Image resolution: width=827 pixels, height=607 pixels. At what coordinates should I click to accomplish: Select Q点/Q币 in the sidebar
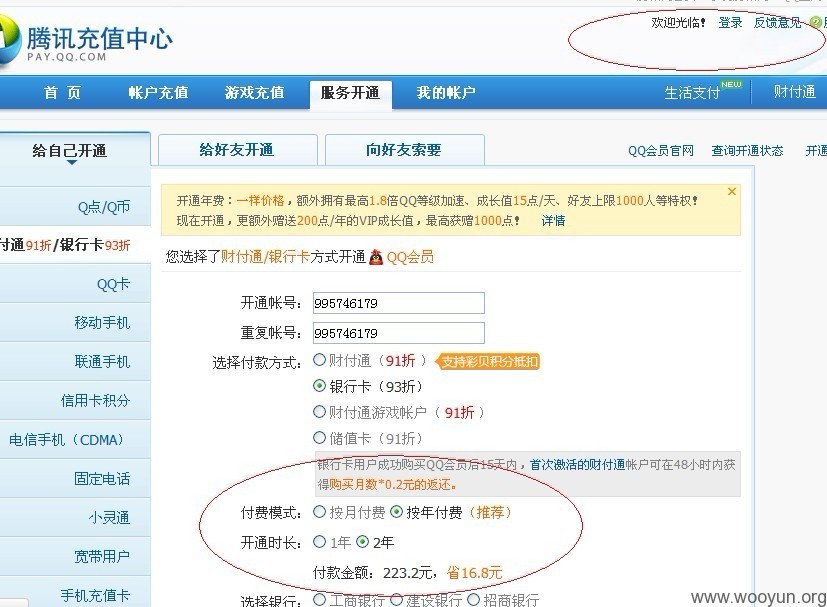click(x=104, y=207)
